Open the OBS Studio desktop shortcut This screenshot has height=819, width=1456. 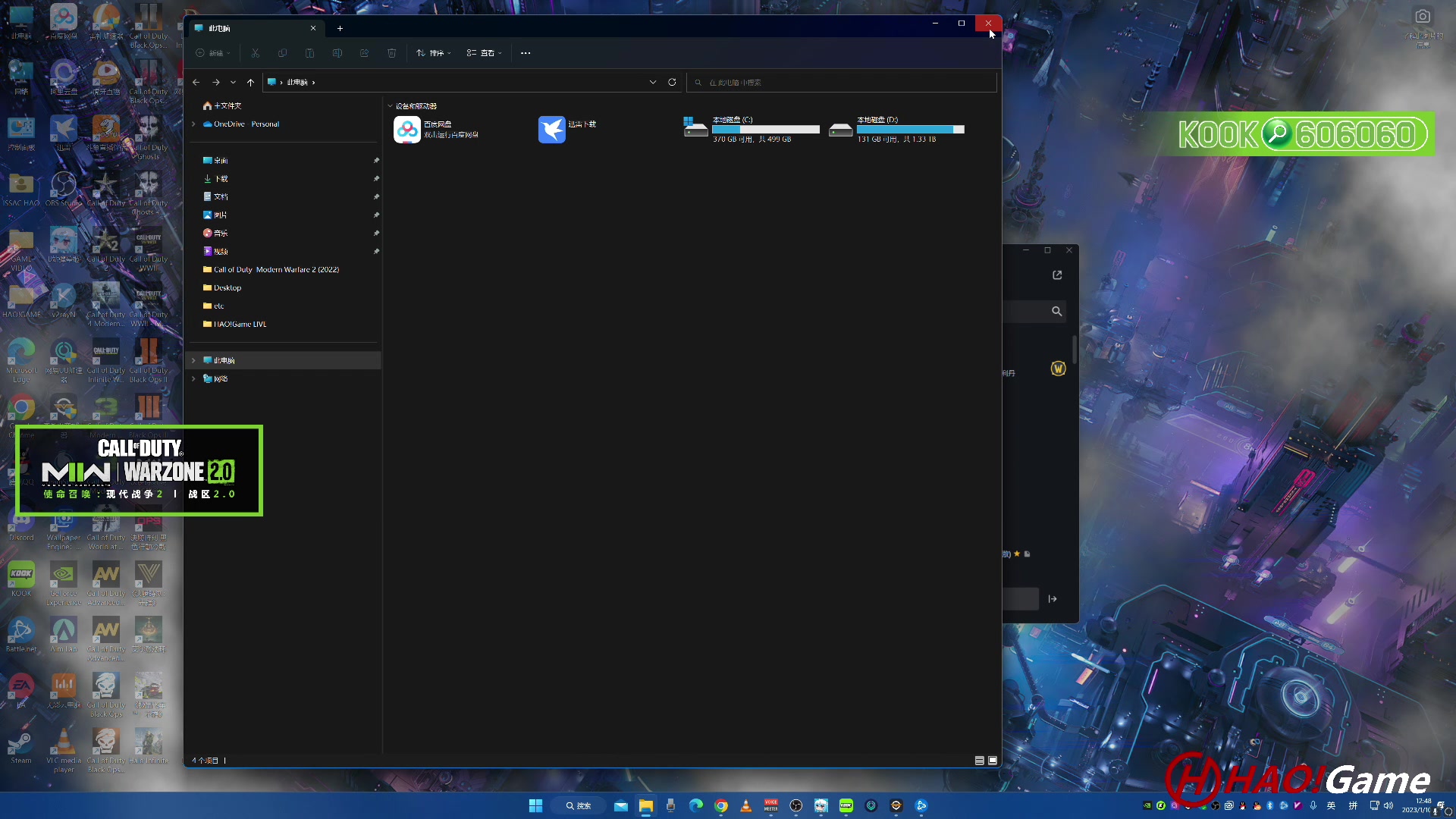64,189
